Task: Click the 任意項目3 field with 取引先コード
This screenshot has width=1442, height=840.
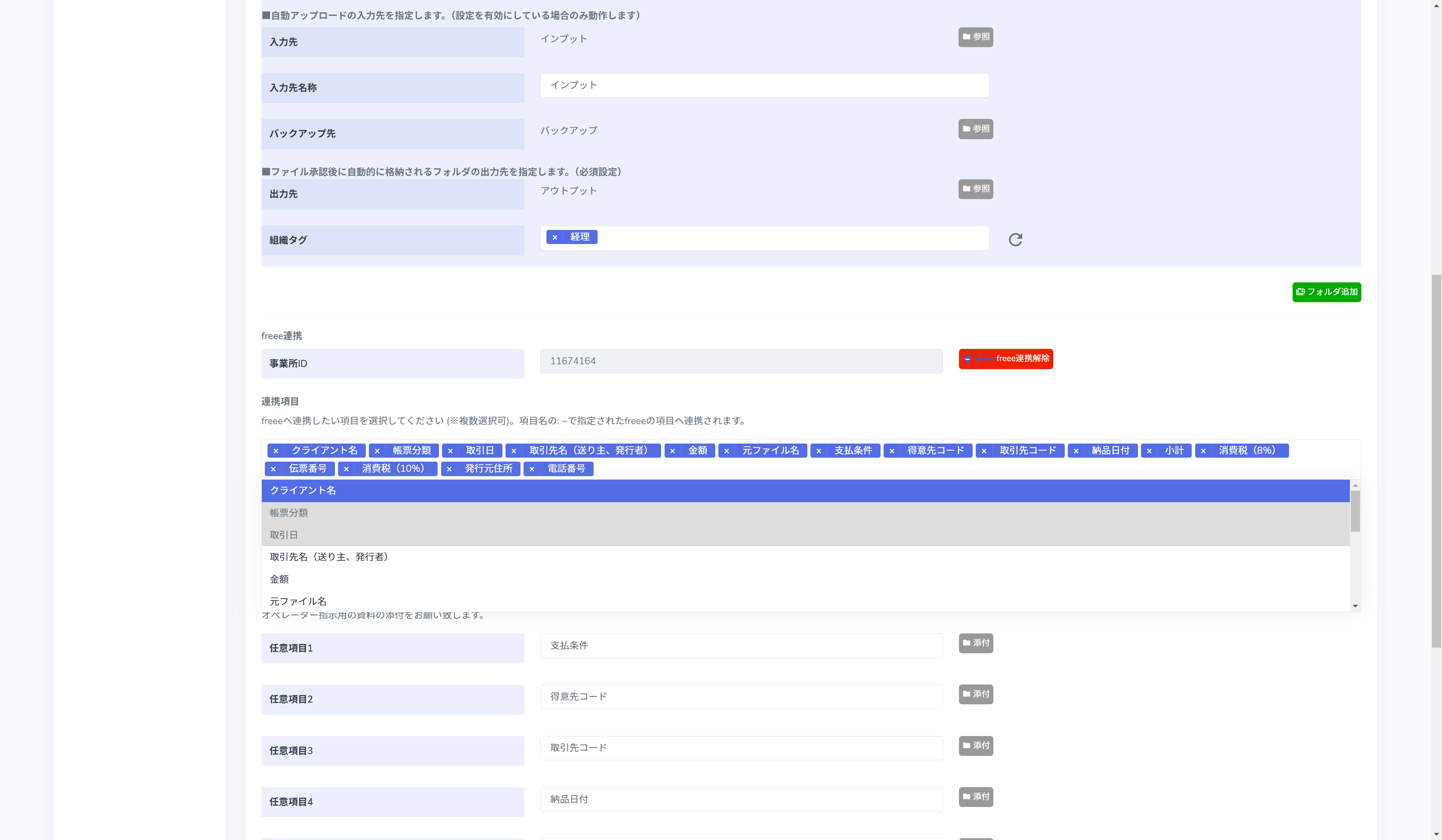Action: point(741,748)
